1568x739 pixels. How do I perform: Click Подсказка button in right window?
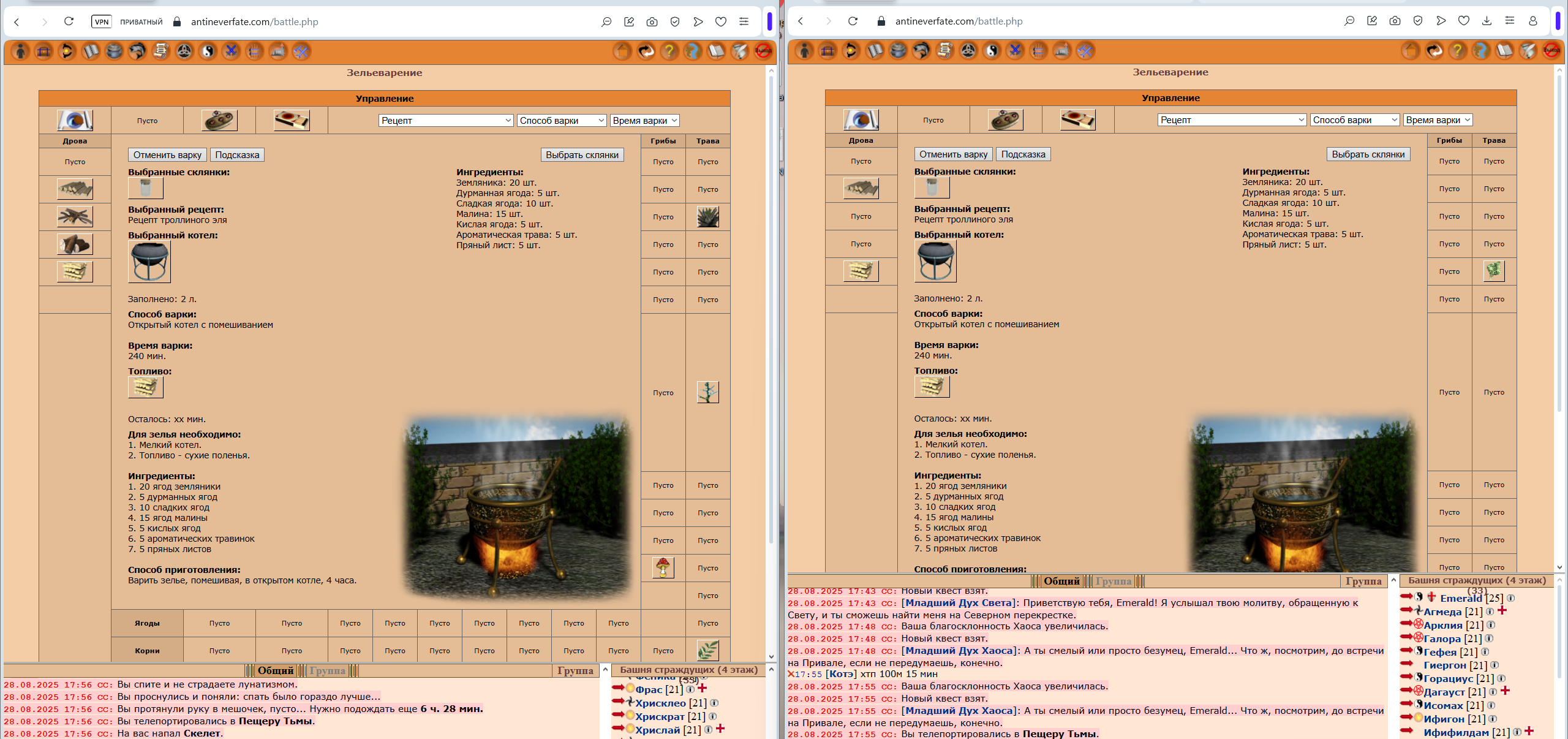[x=1023, y=154]
